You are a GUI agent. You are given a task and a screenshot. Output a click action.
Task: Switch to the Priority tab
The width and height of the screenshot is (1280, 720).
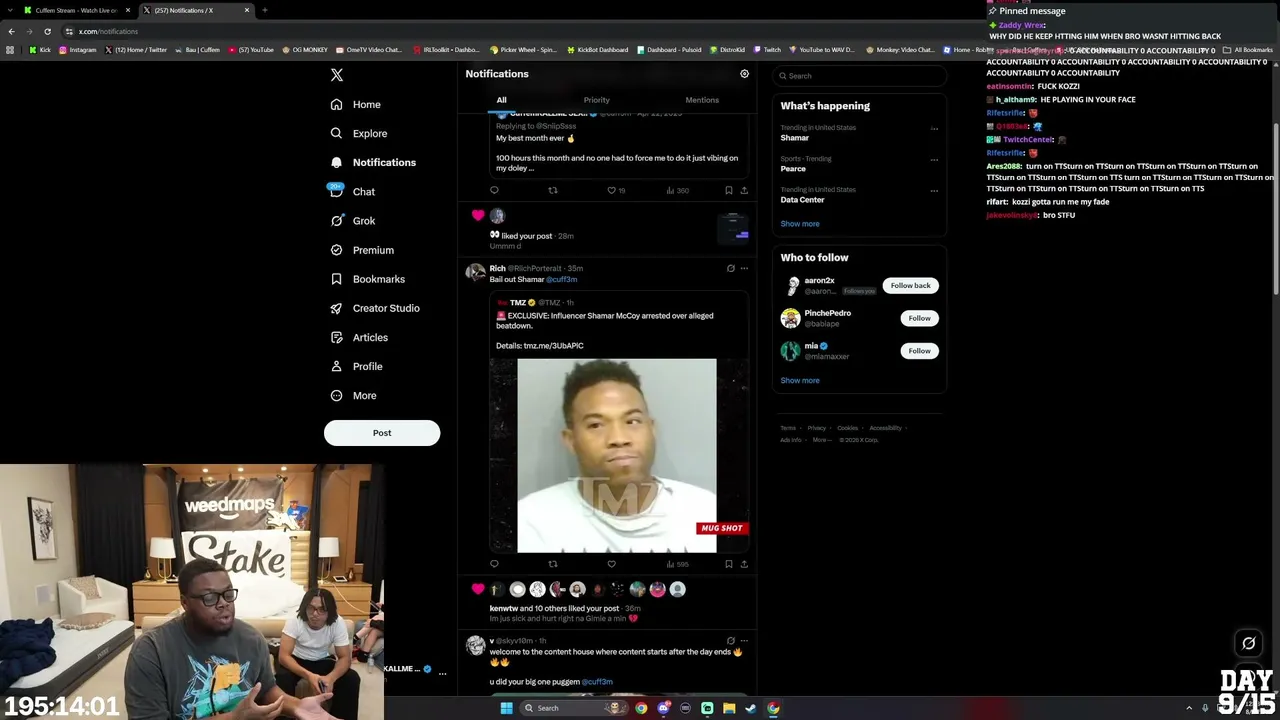point(596,100)
